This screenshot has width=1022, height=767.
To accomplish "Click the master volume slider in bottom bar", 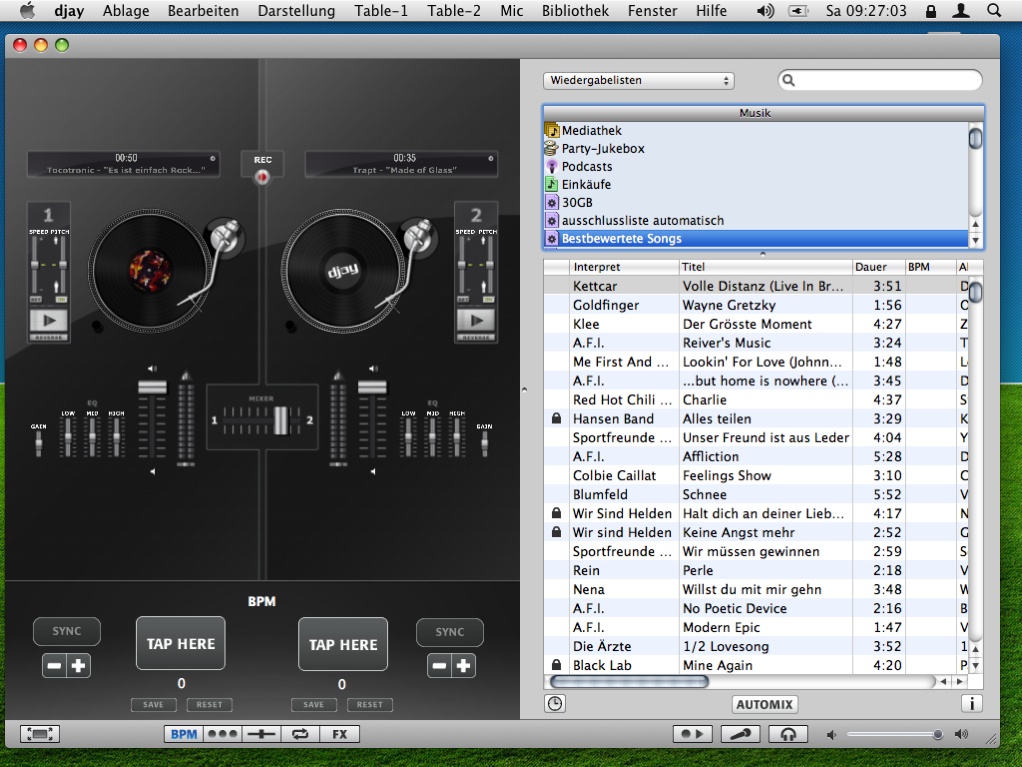I will click(x=894, y=734).
